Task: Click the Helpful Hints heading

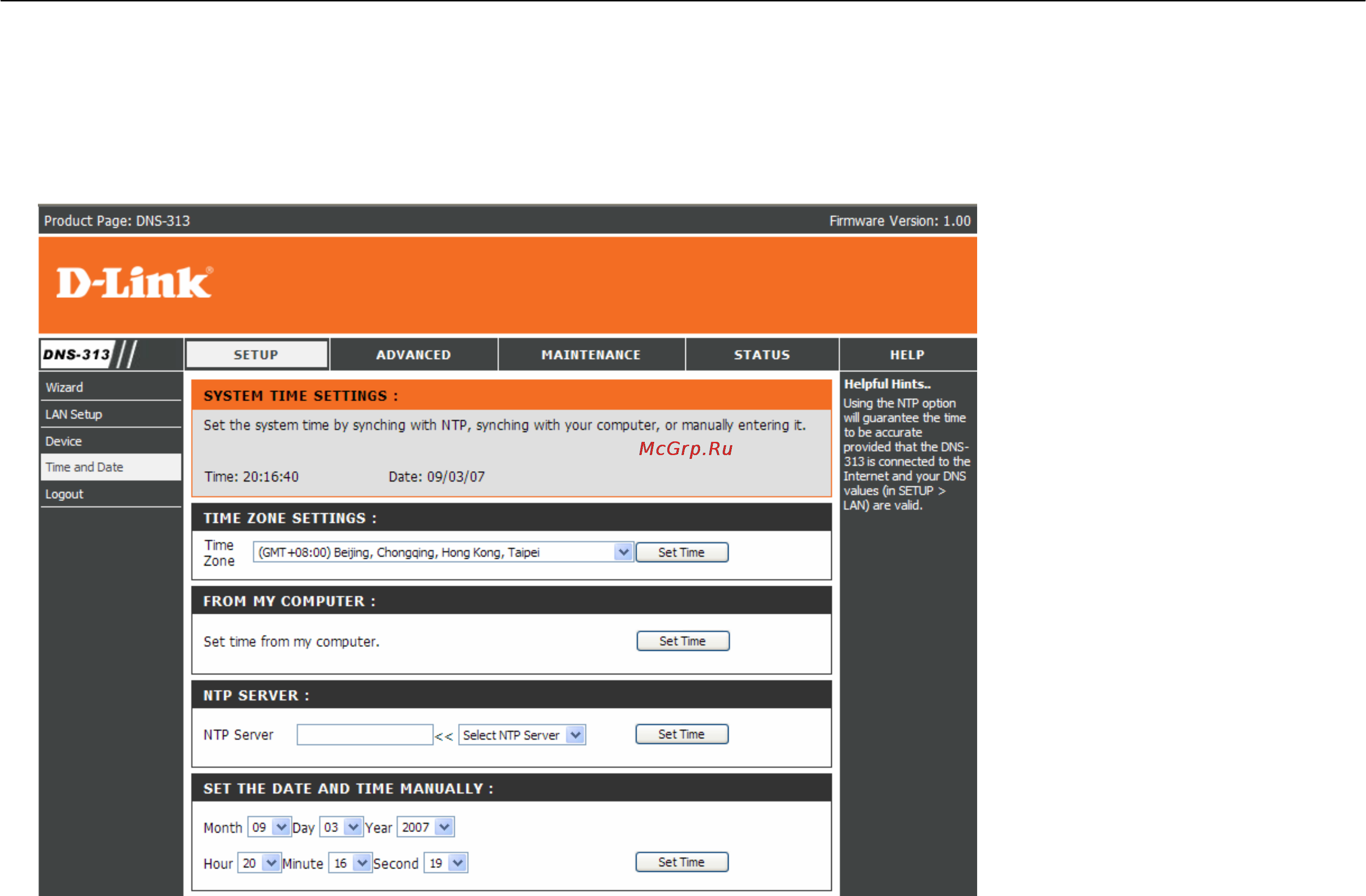Action: [x=887, y=384]
